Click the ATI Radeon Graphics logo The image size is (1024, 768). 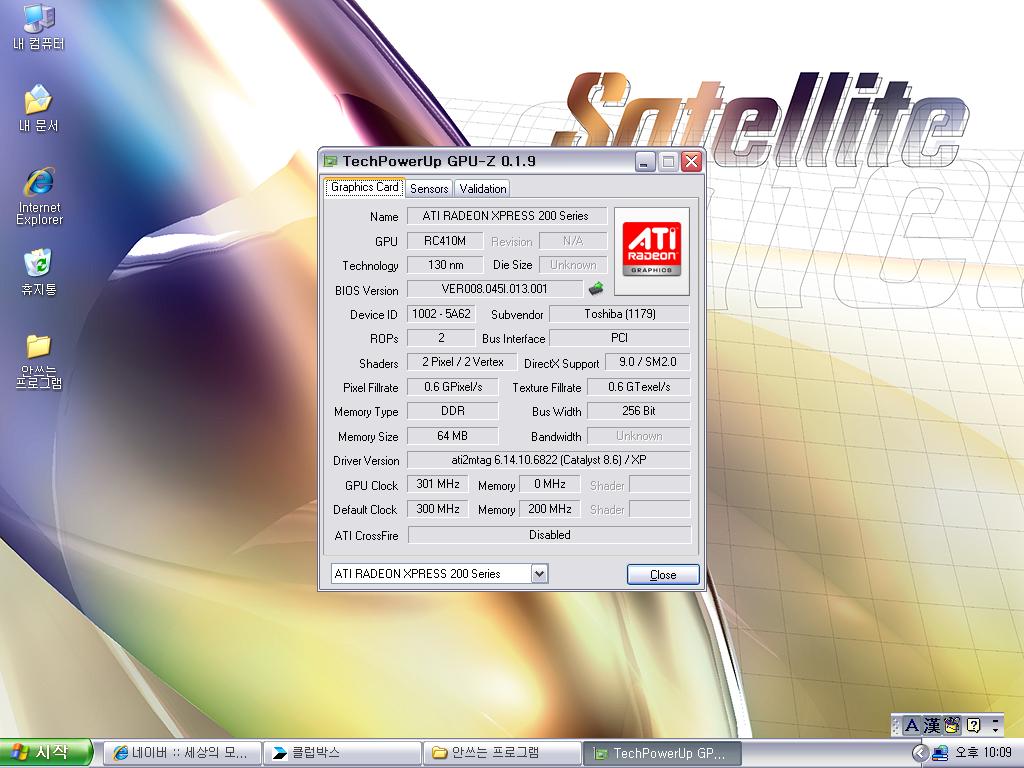coord(651,251)
